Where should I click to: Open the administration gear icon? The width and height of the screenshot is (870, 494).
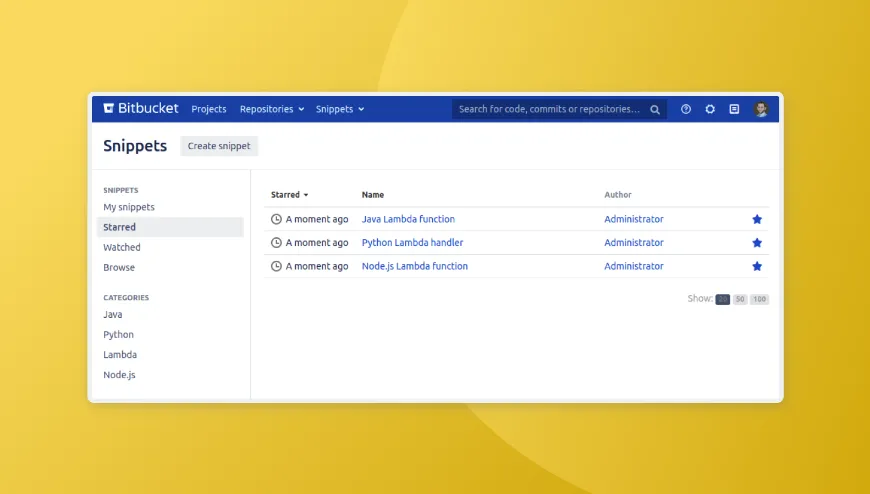(x=710, y=109)
